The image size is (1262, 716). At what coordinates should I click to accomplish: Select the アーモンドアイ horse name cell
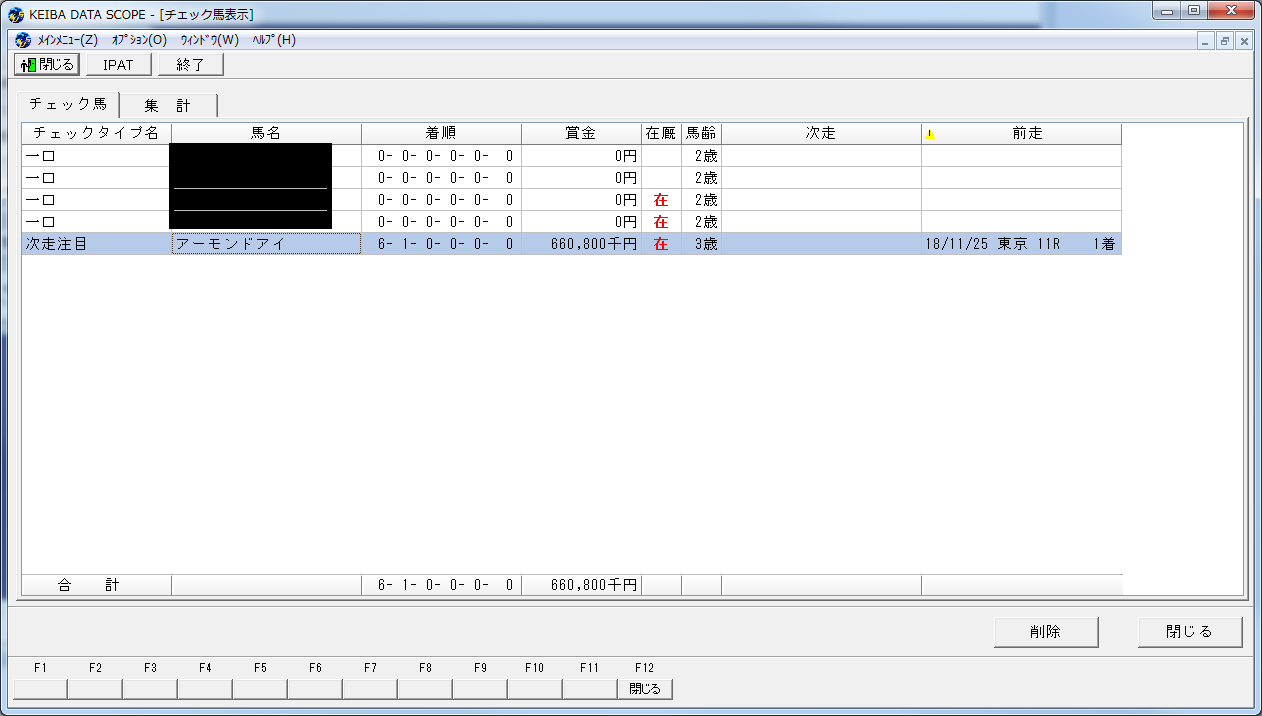[x=267, y=244]
